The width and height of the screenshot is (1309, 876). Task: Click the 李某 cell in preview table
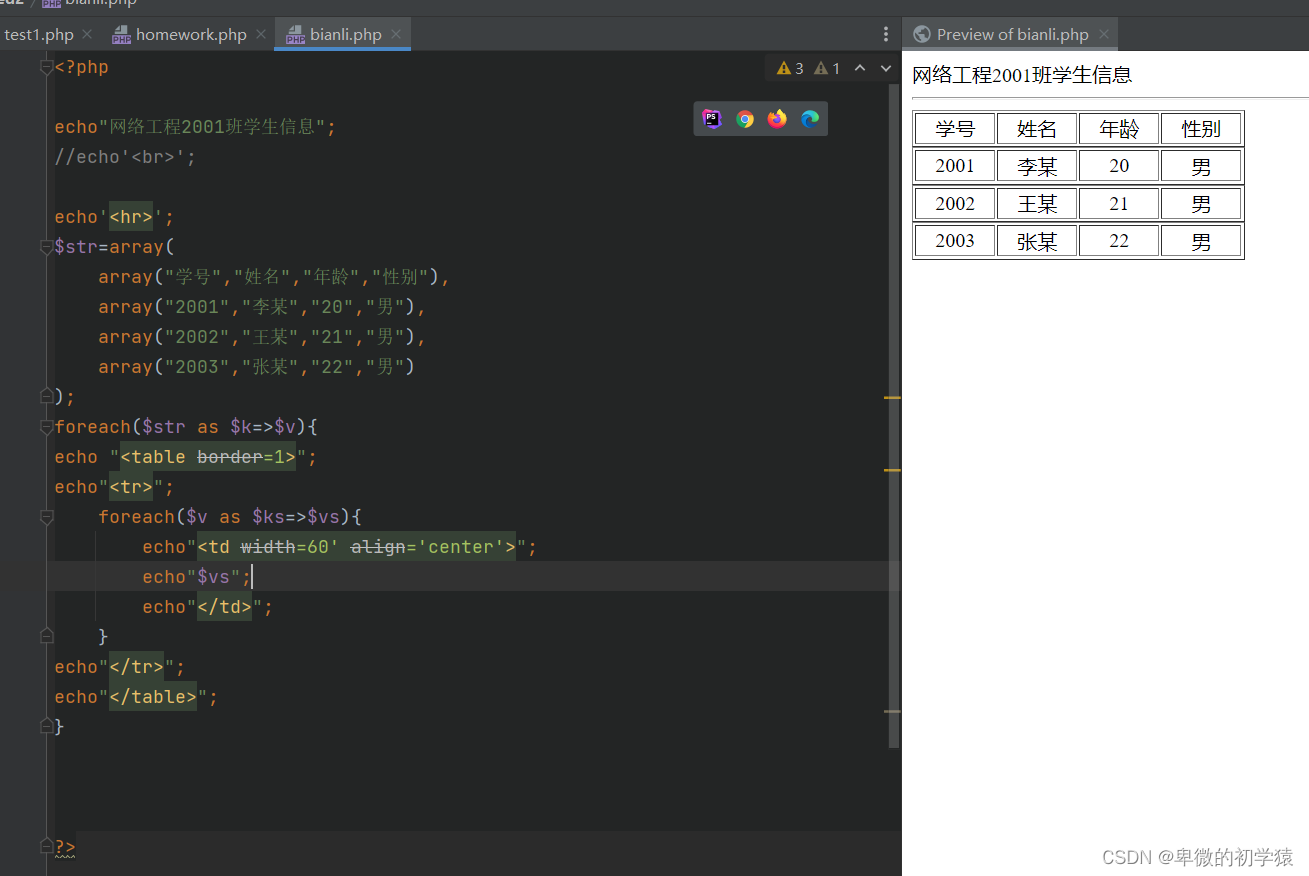click(x=1037, y=166)
